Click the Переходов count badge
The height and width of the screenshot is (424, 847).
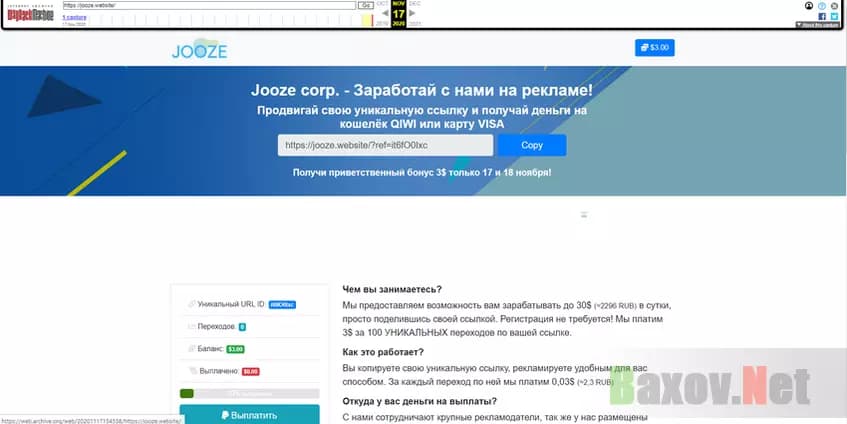click(x=243, y=327)
